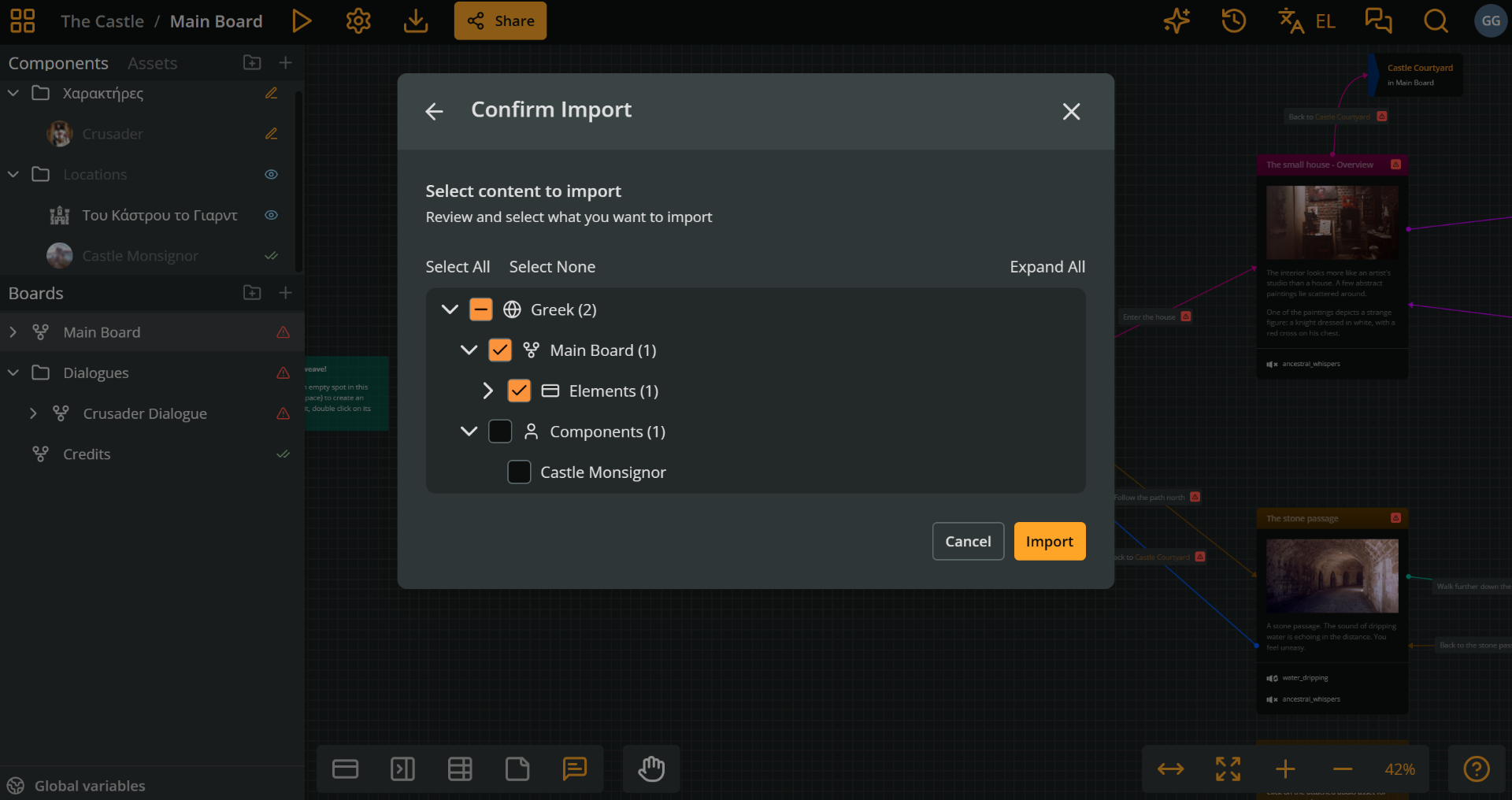Open the AI sparkle assistant

tap(1177, 21)
